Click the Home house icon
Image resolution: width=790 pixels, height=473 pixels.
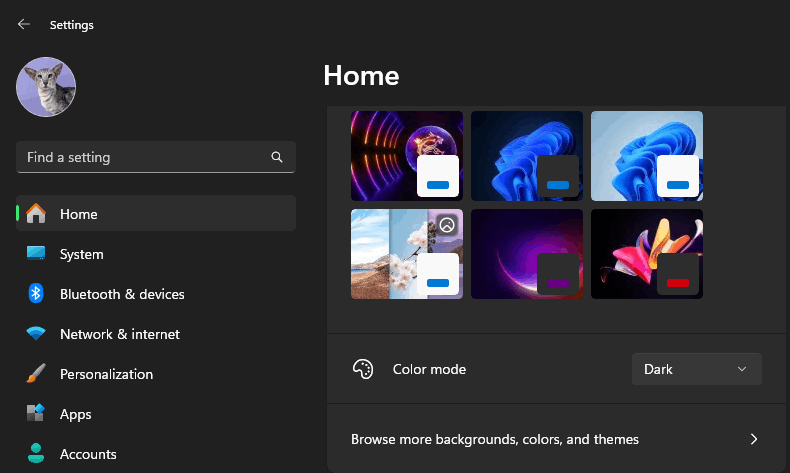click(36, 214)
